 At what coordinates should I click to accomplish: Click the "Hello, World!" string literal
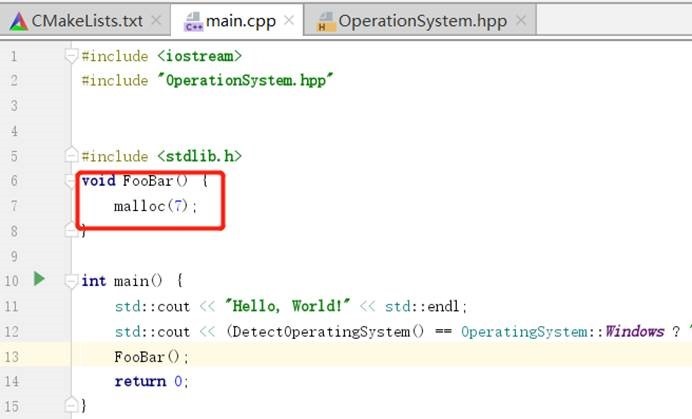287,306
